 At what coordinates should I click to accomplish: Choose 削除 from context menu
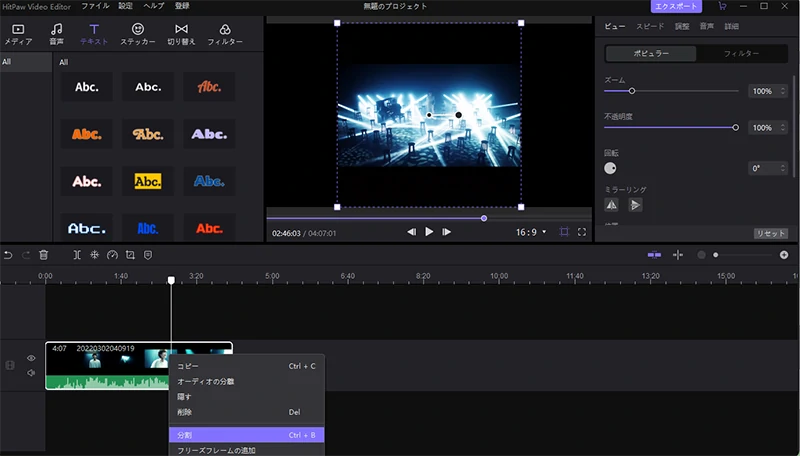246,412
